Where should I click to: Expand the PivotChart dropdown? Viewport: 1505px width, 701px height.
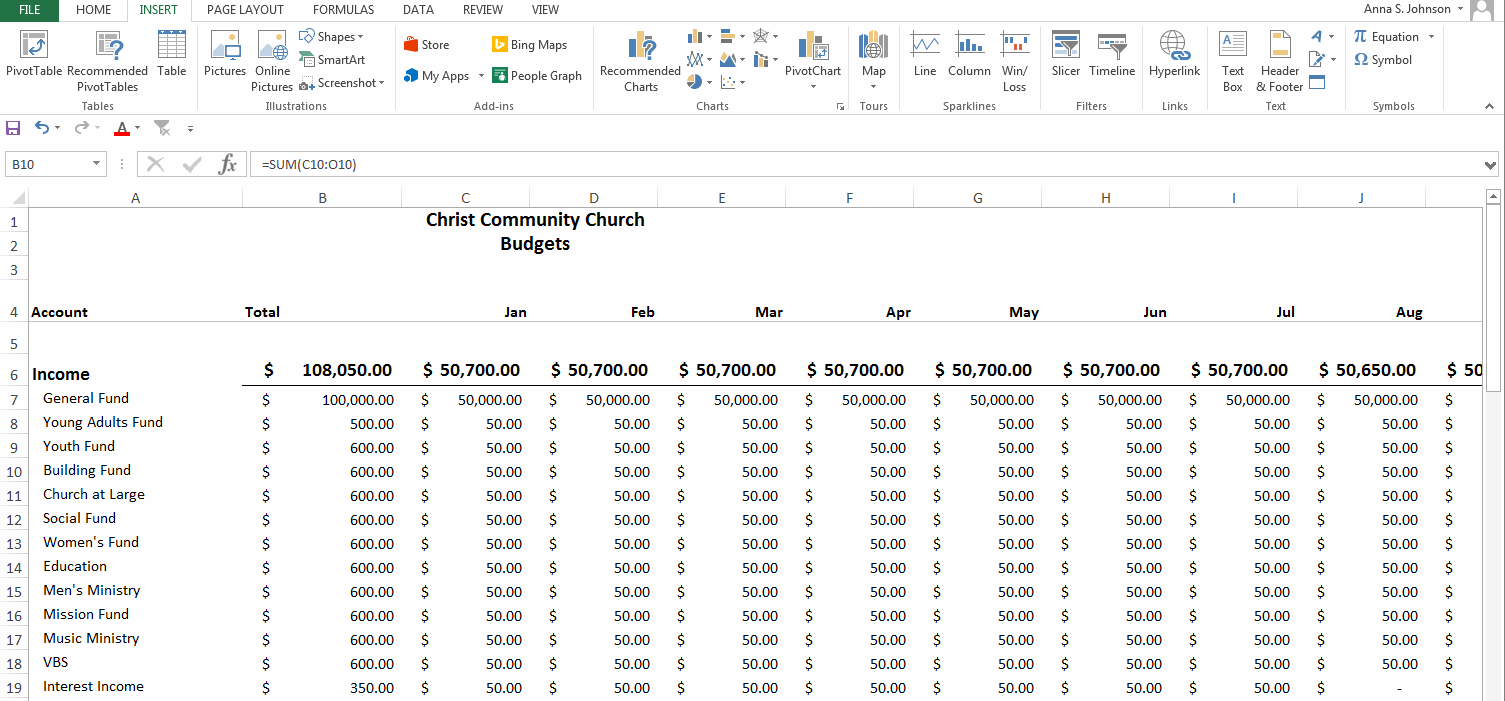(813, 85)
